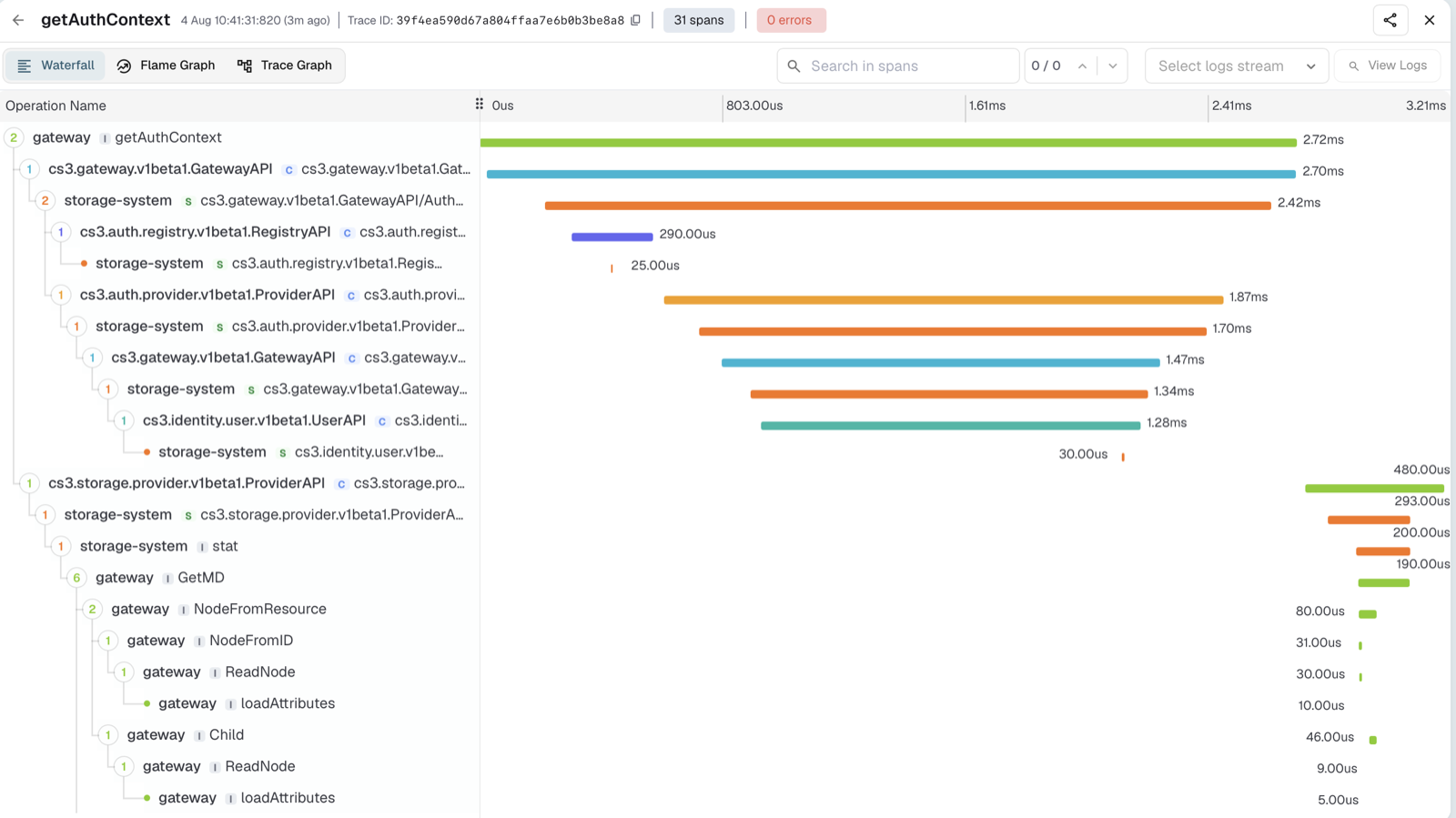Collapse the gateway getAuthContext root span
Screen dimensions: 1456x818
click(14, 137)
